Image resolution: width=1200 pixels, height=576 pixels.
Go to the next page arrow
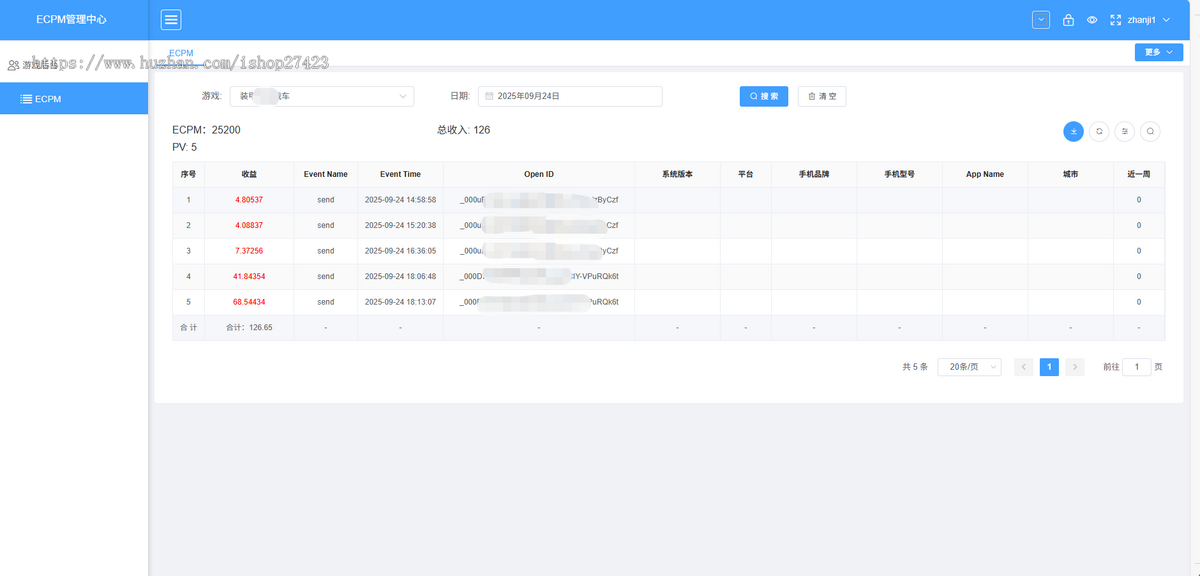(x=1075, y=367)
